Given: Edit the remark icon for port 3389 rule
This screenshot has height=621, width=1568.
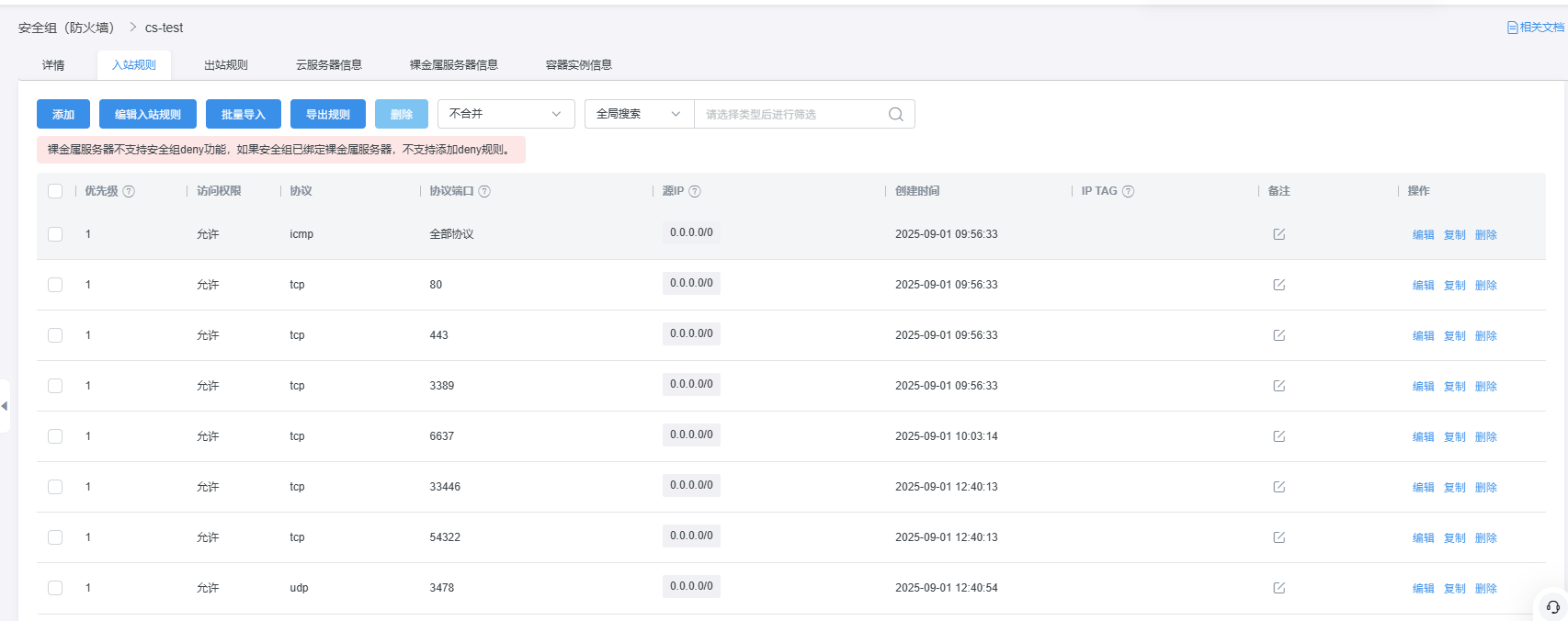Looking at the screenshot, I should click(1278, 386).
